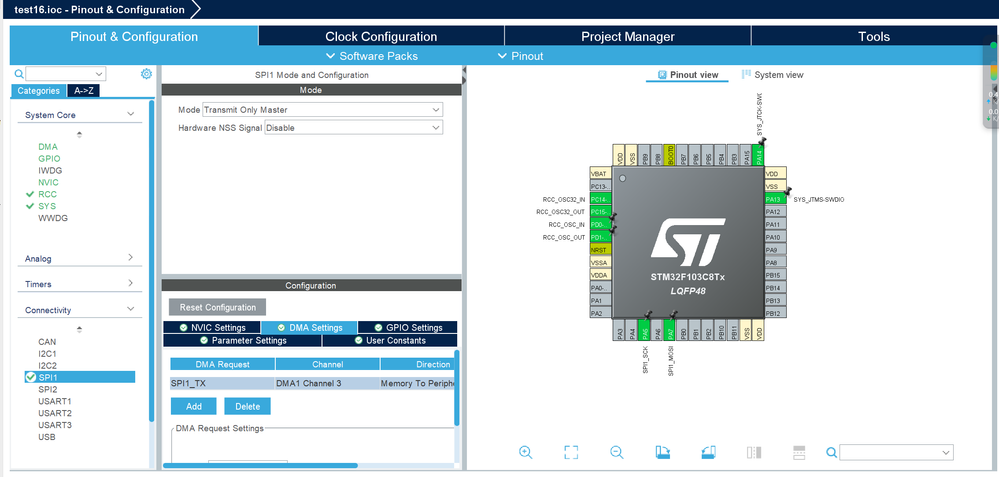Select the SPI1_TX DMA request row
The height and width of the screenshot is (477, 999).
point(312,383)
